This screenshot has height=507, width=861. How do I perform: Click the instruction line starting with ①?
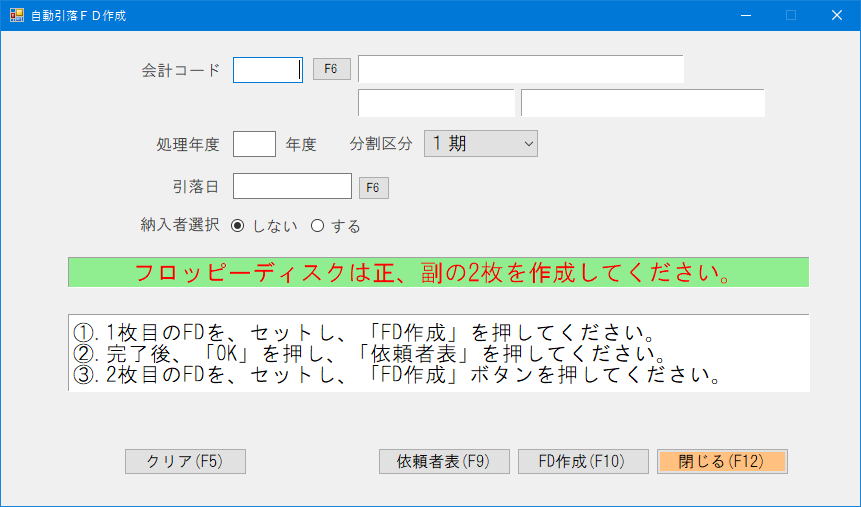364,333
